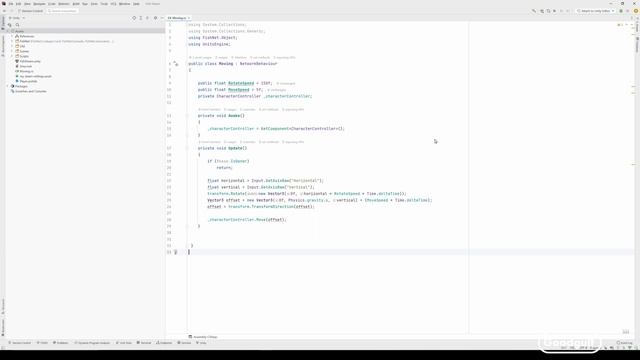
Task: Click the Update method name
Action: click(x=236, y=148)
